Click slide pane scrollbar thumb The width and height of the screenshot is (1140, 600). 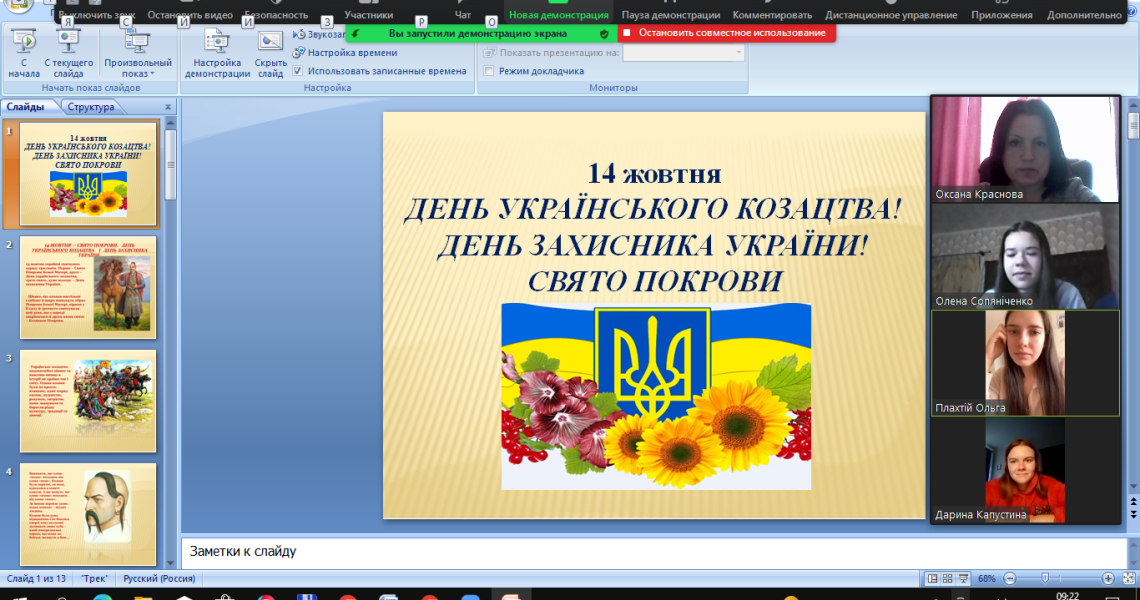[x=171, y=165]
